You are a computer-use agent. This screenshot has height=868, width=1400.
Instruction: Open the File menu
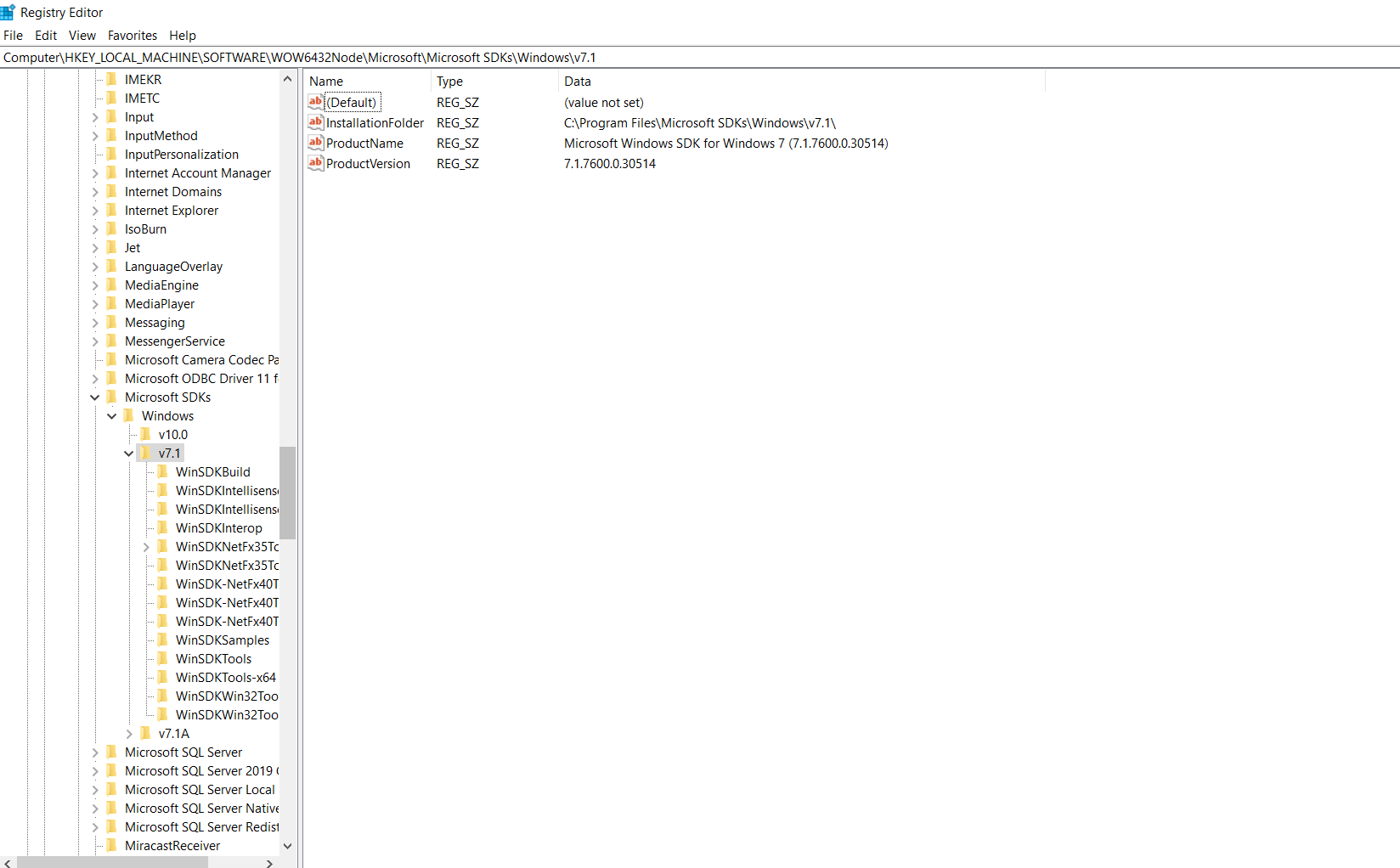pyautogui.click(x=13, y=36)
